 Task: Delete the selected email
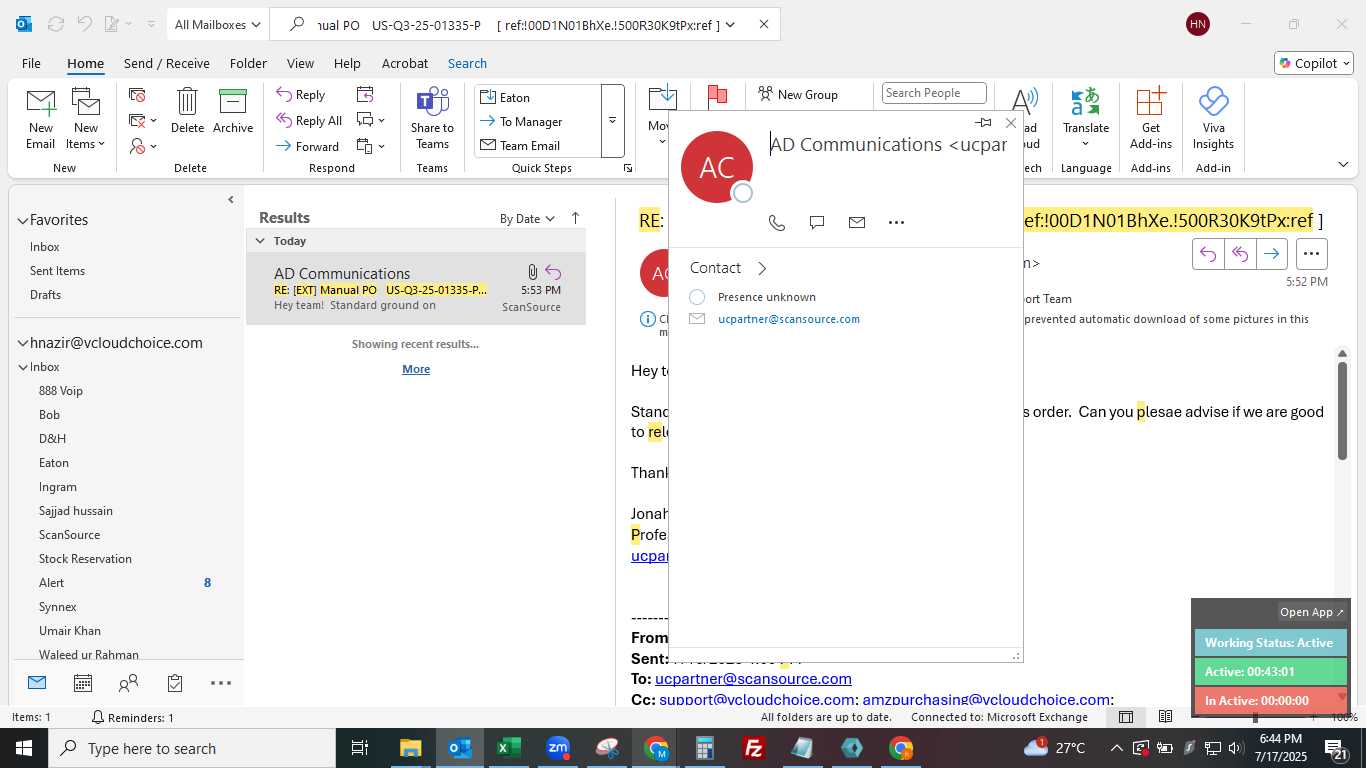(187, 111)
